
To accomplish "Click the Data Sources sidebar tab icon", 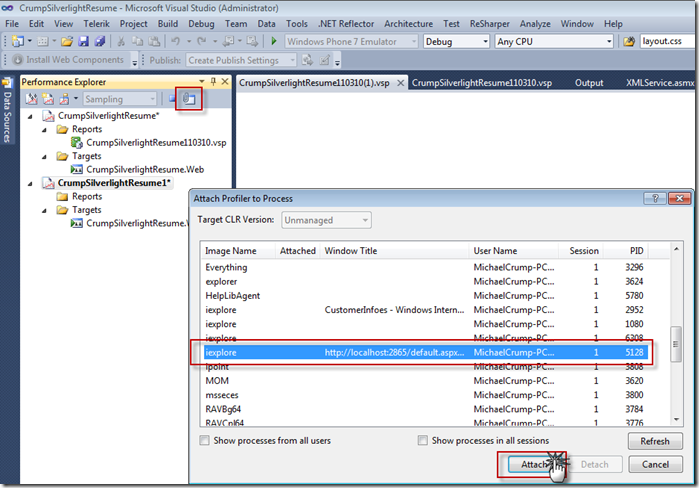I will coord(7,83).
